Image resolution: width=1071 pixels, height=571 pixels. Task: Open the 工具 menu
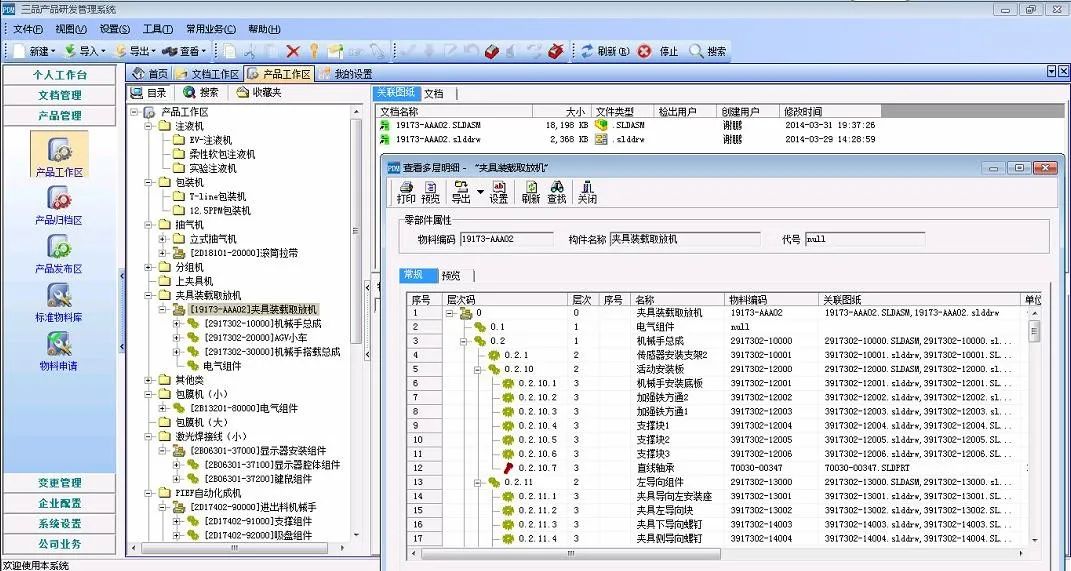(157, 29)
